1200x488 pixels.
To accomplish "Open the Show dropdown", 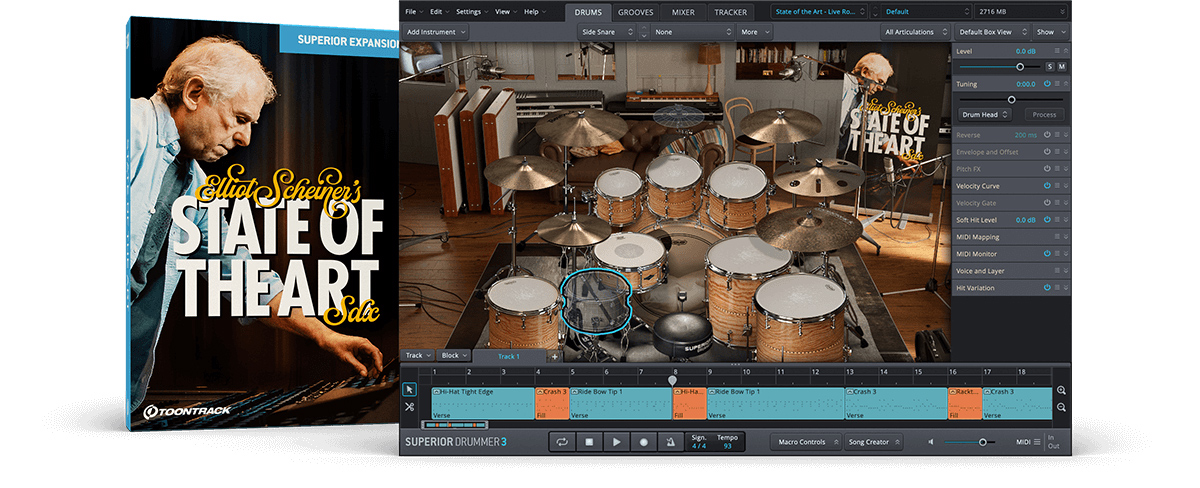I will pos(1050,32).
